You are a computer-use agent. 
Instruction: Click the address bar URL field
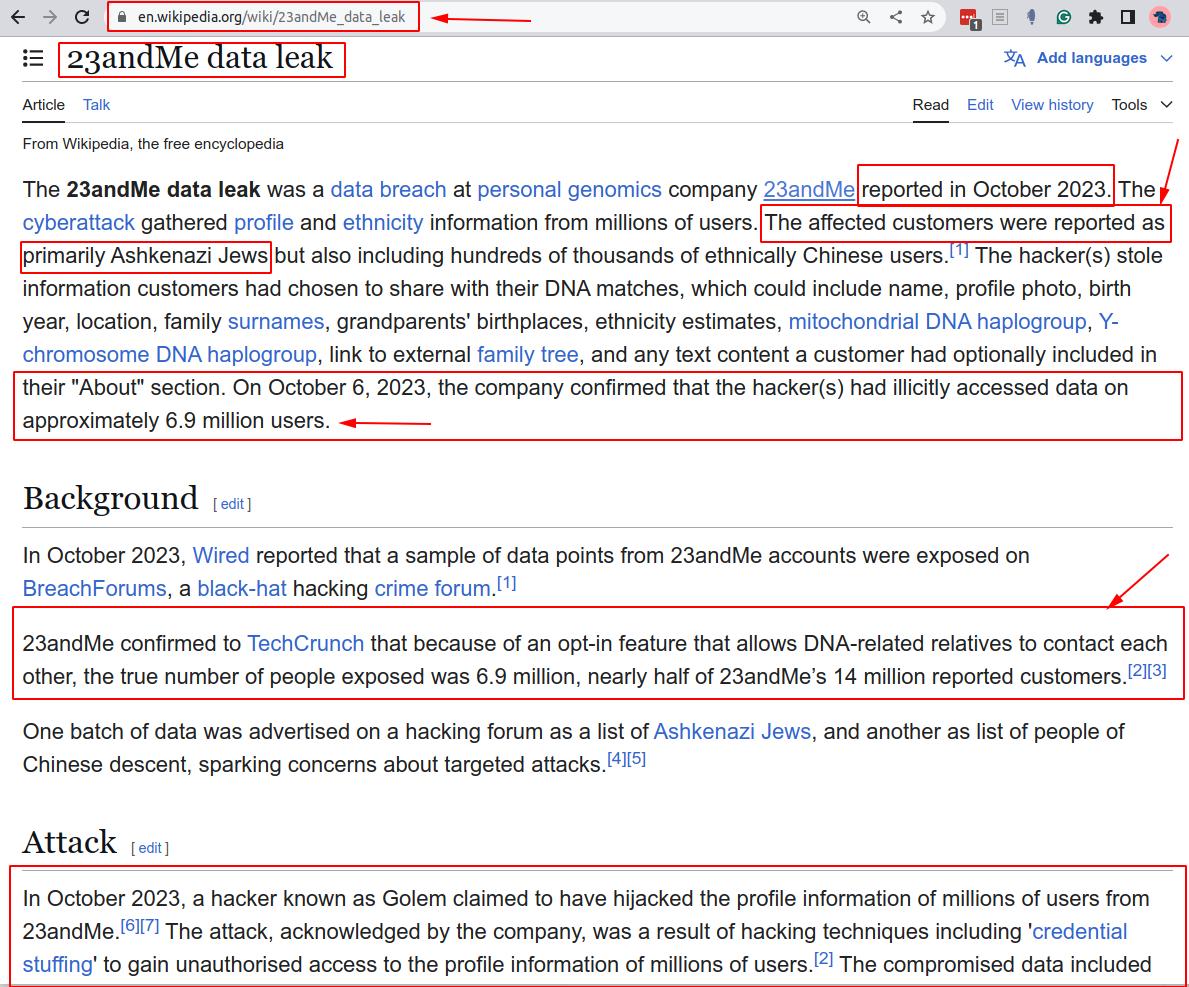(271, 17)
